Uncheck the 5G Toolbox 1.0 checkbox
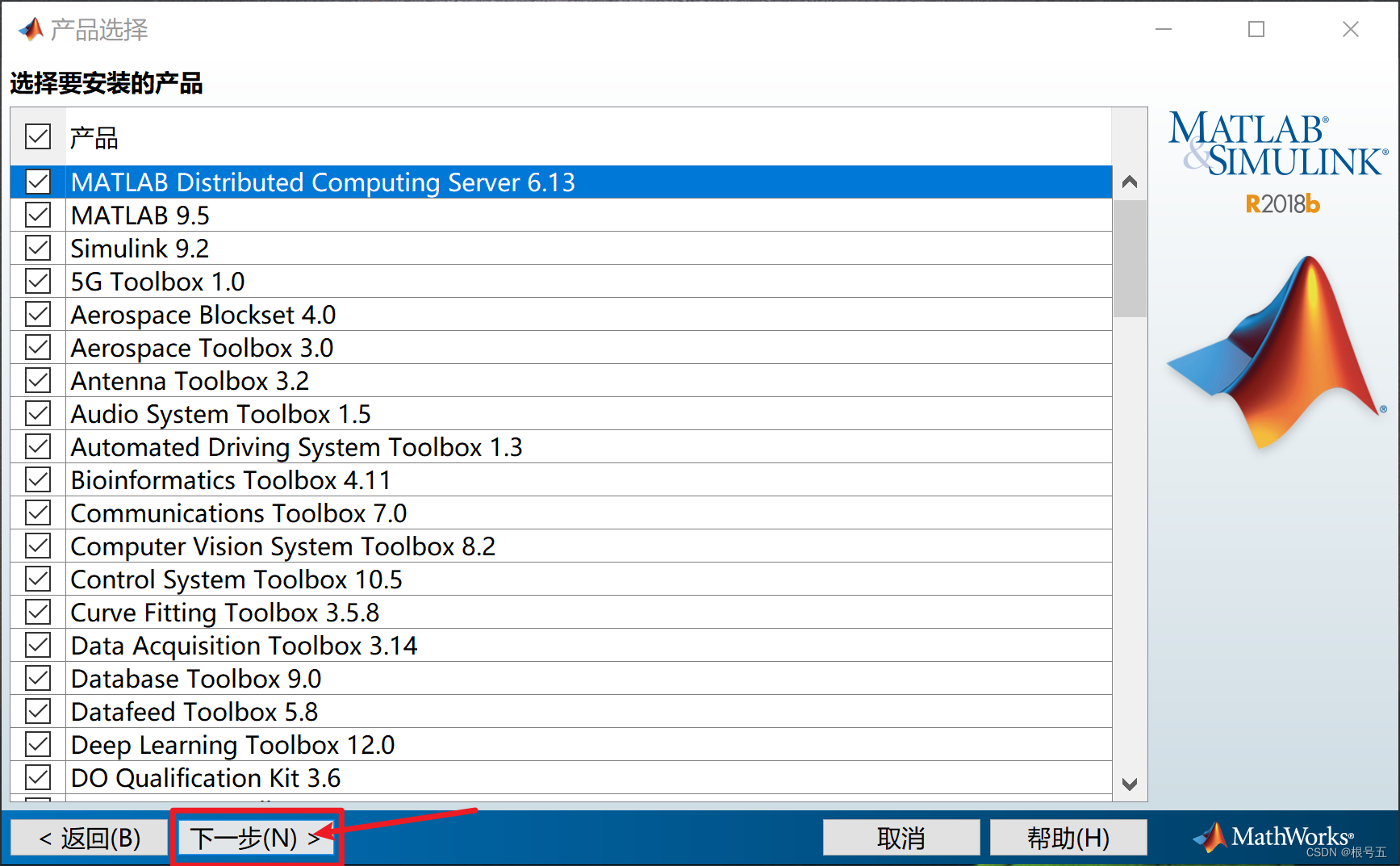 pos(38,282)
